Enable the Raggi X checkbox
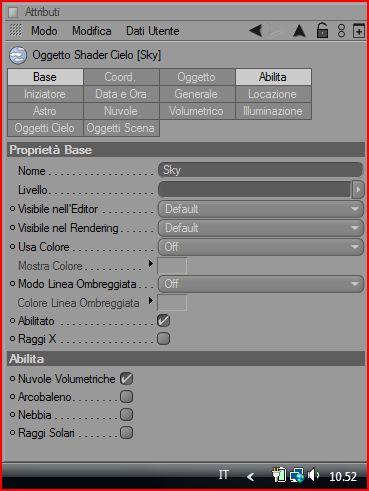This screenshot has width=369, height=491. point(163,339)
